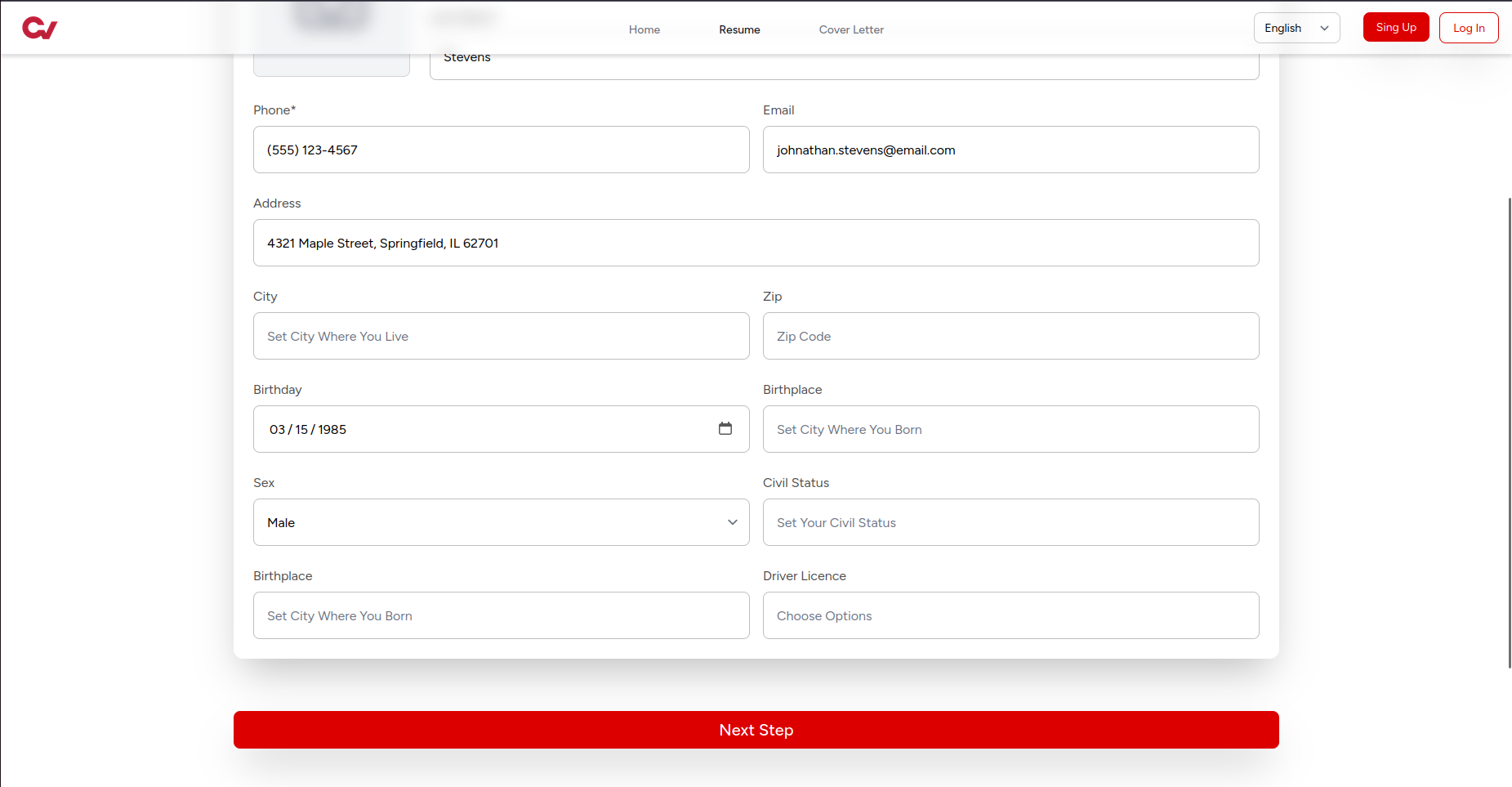Click the City input field
Viewport: 1512px width, 787px height.
(501, 336)
